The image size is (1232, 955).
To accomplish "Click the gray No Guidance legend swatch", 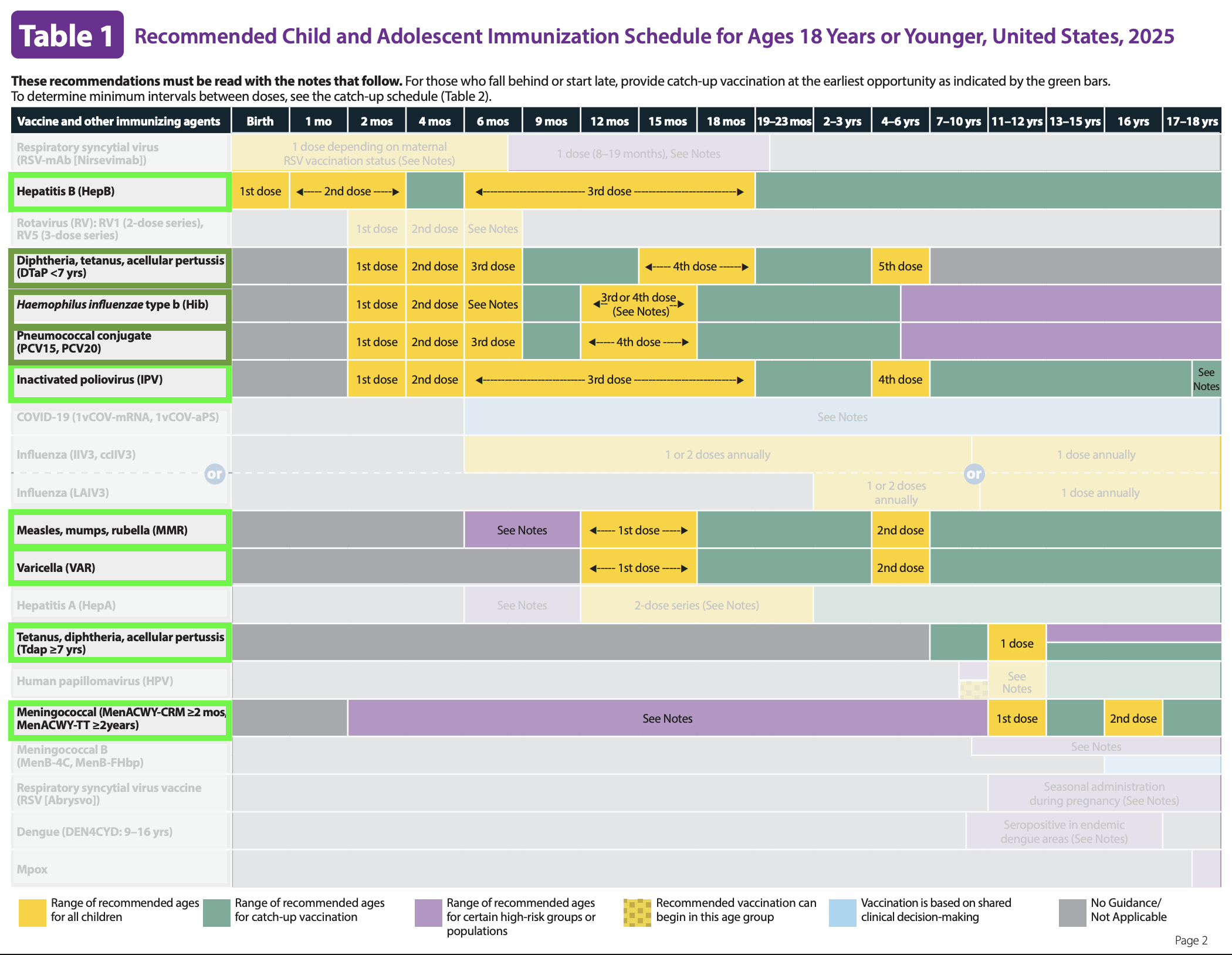I will click(1072, 913).
